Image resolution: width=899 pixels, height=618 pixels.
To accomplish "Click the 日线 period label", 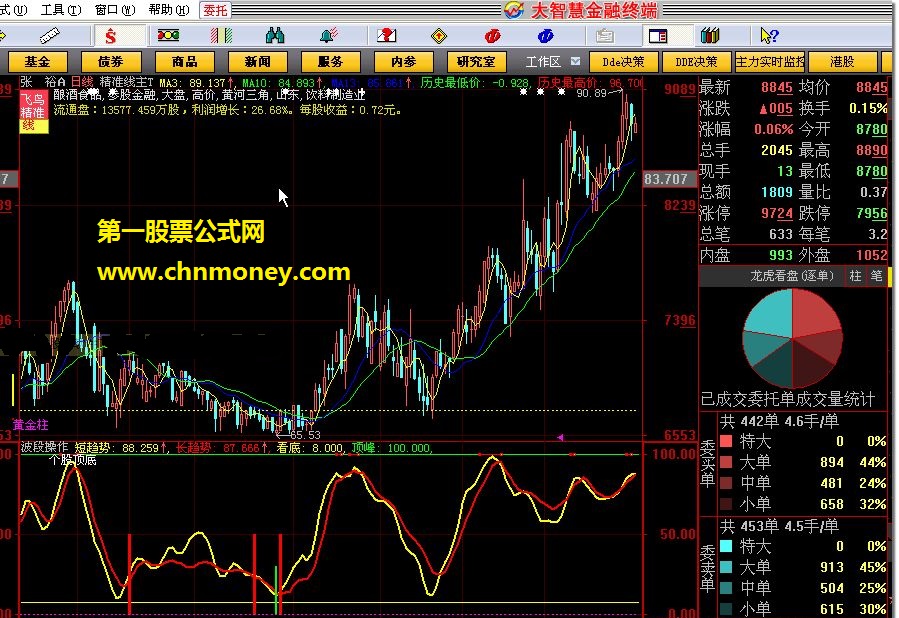I will (x=82, y=82).
